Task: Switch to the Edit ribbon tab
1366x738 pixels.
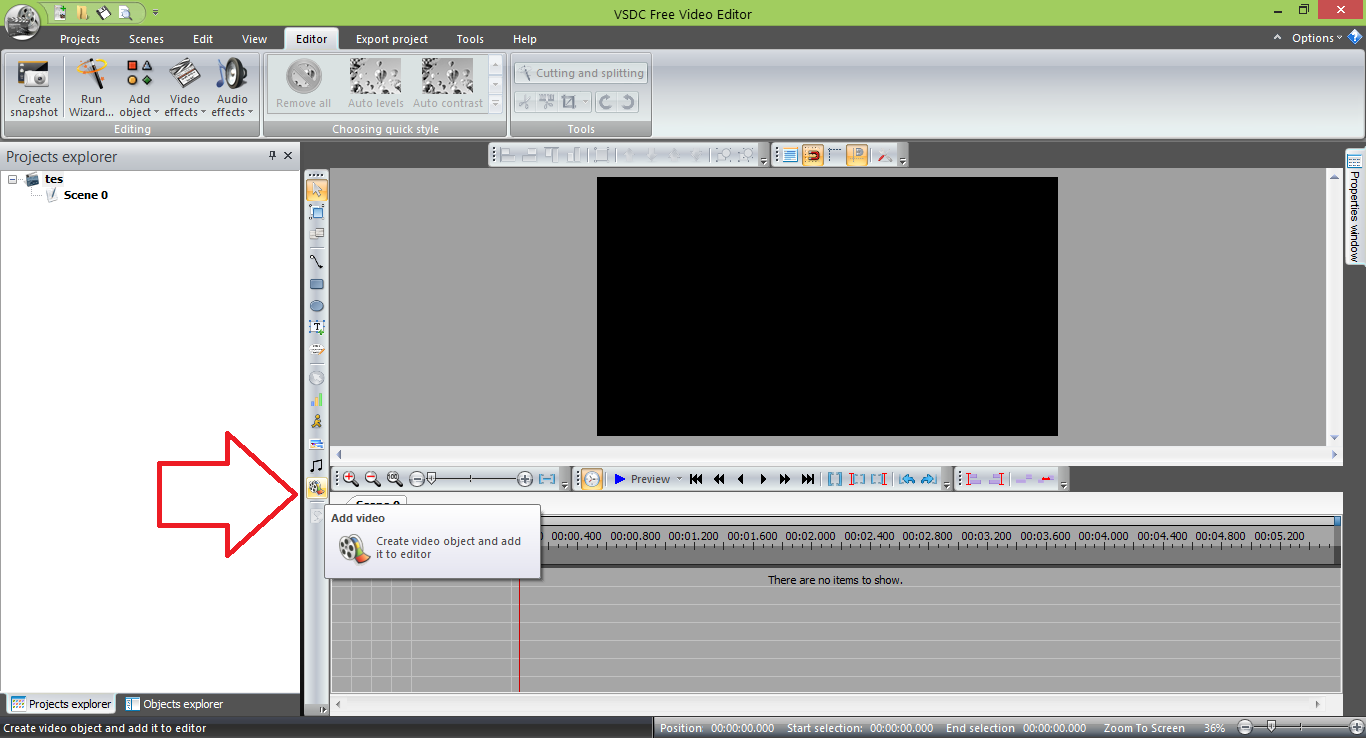Action: 203,39
